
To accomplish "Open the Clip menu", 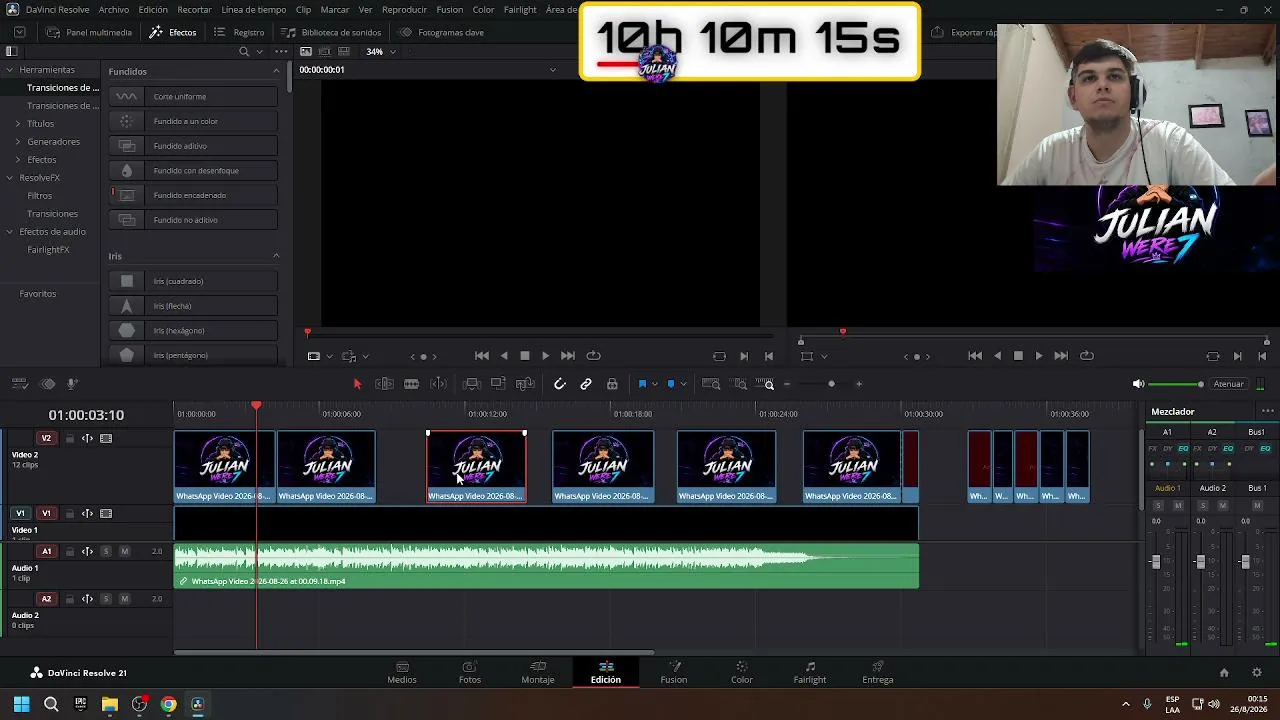I will 303,10.
